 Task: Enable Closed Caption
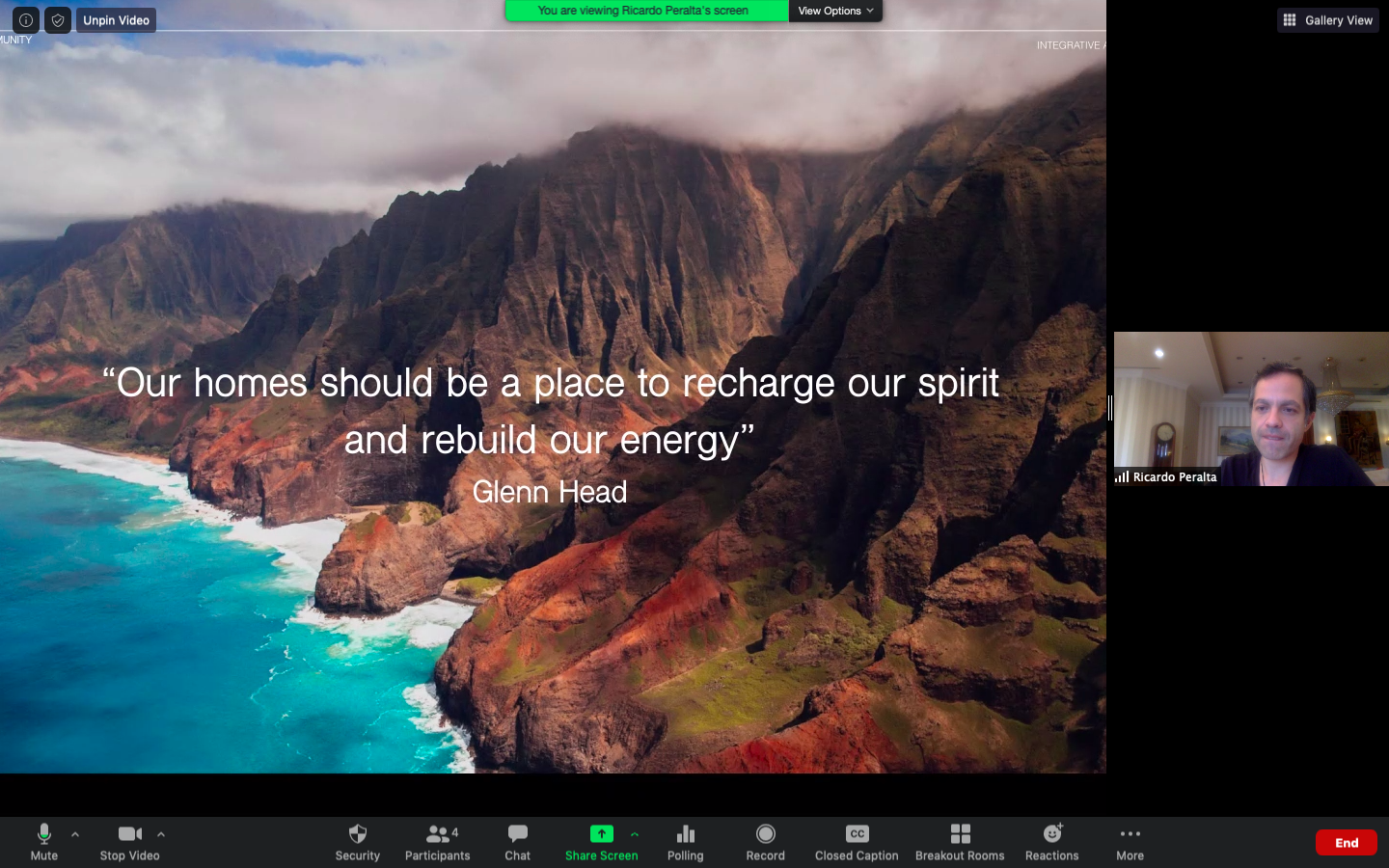pyautogui.click(x=857, y=842)
